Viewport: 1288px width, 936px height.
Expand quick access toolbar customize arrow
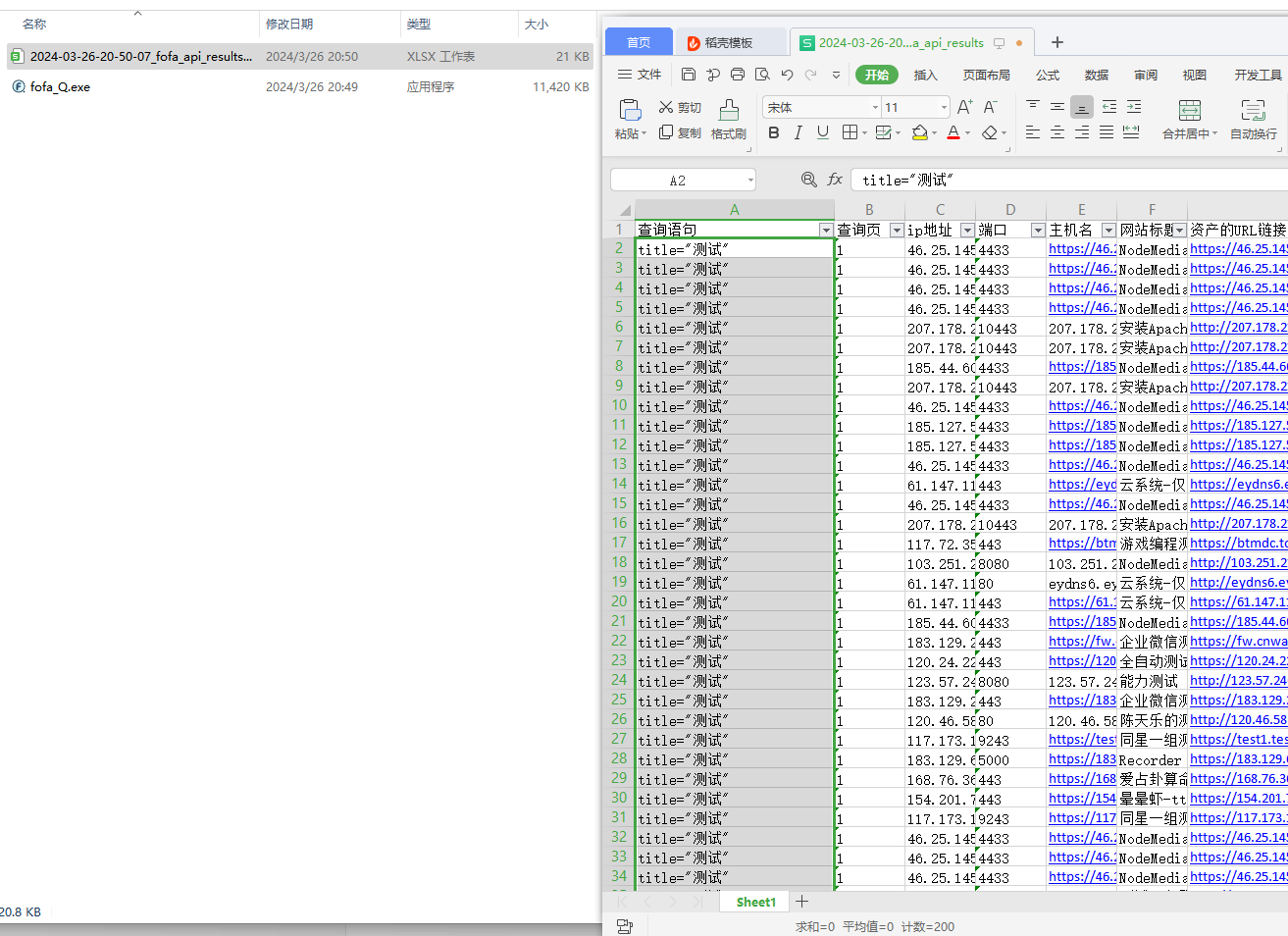click(836, 75)
